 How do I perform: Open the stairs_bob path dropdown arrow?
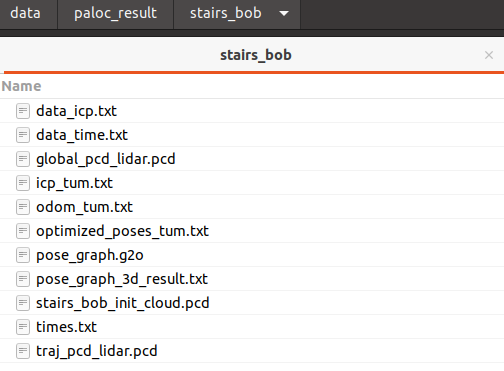284,14
